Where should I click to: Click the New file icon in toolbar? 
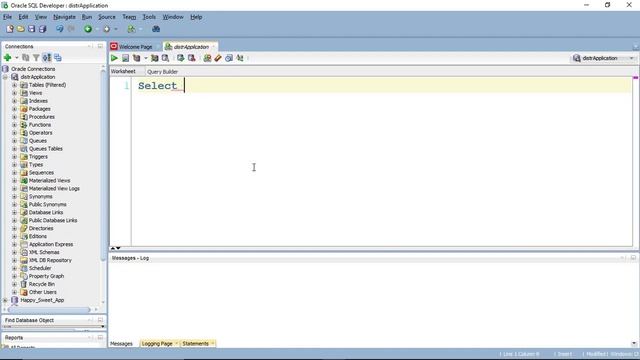(x=10, y=29)
